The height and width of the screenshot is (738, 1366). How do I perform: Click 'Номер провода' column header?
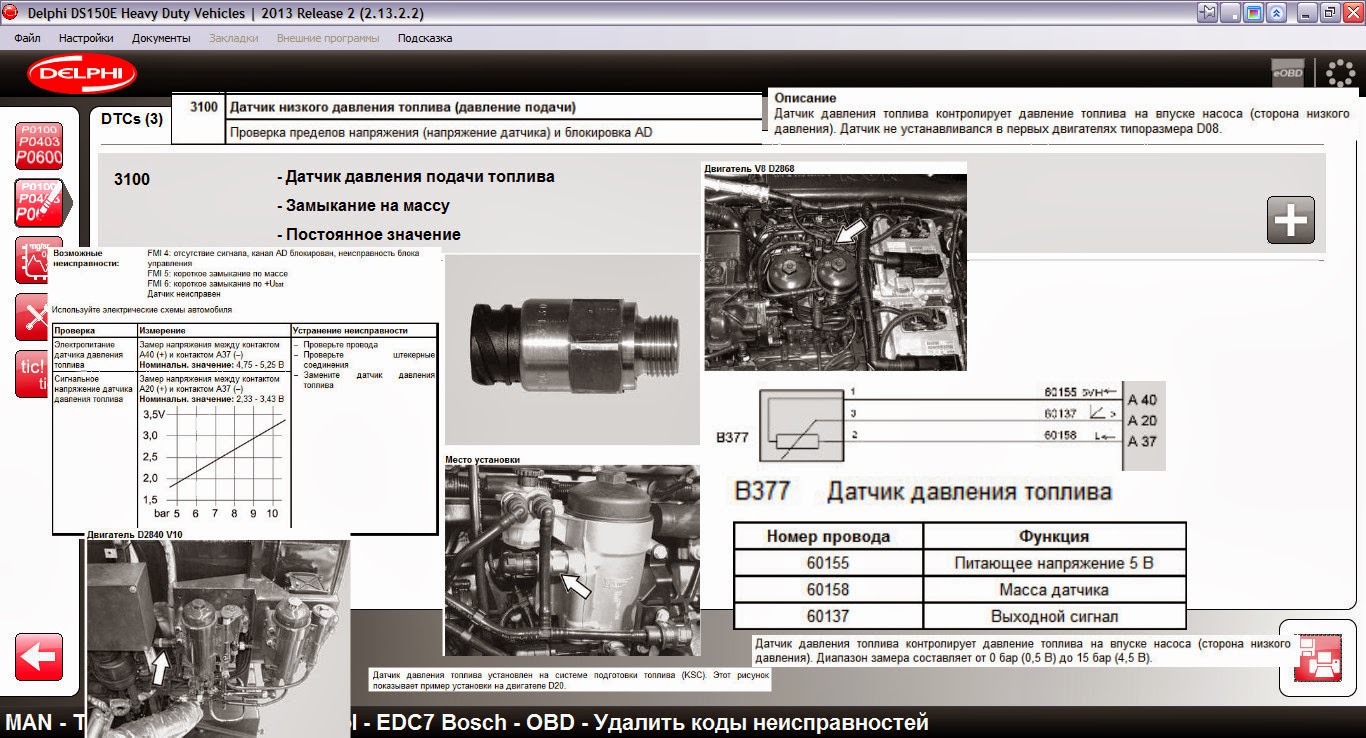(828, 536)
